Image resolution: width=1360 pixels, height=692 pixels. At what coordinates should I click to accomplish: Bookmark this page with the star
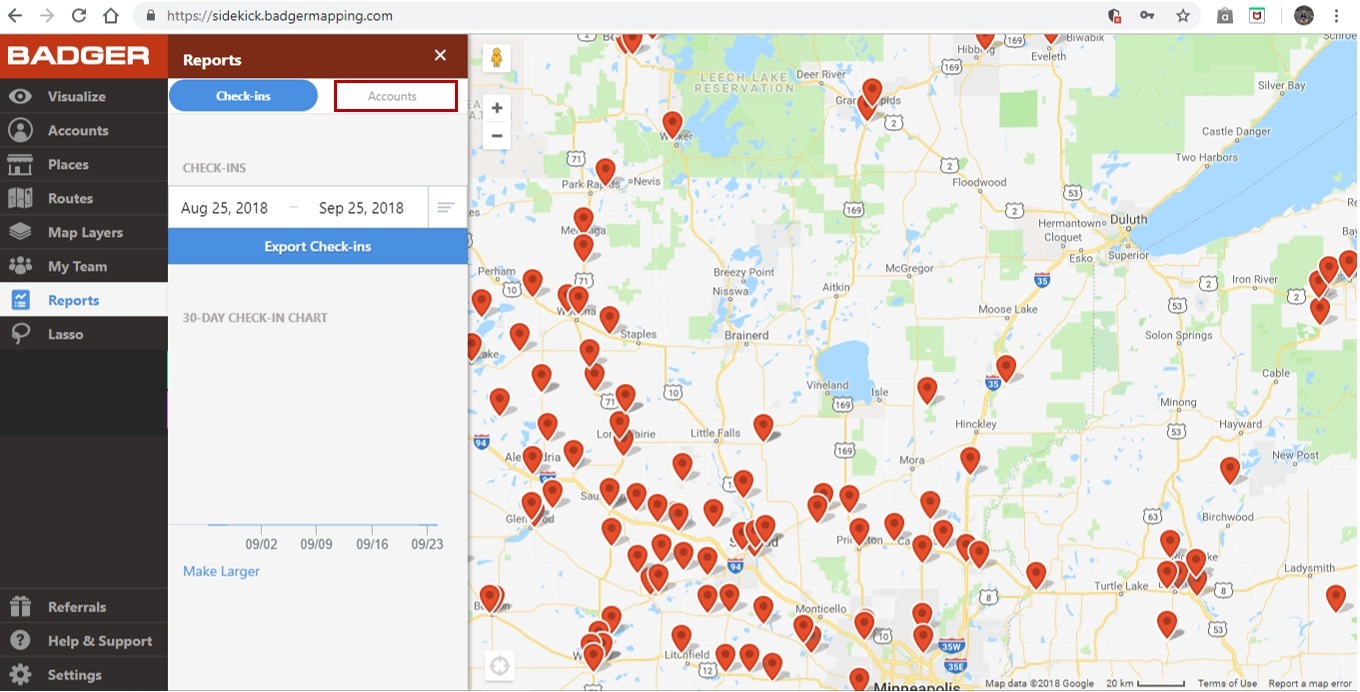tap(1183, 16)
